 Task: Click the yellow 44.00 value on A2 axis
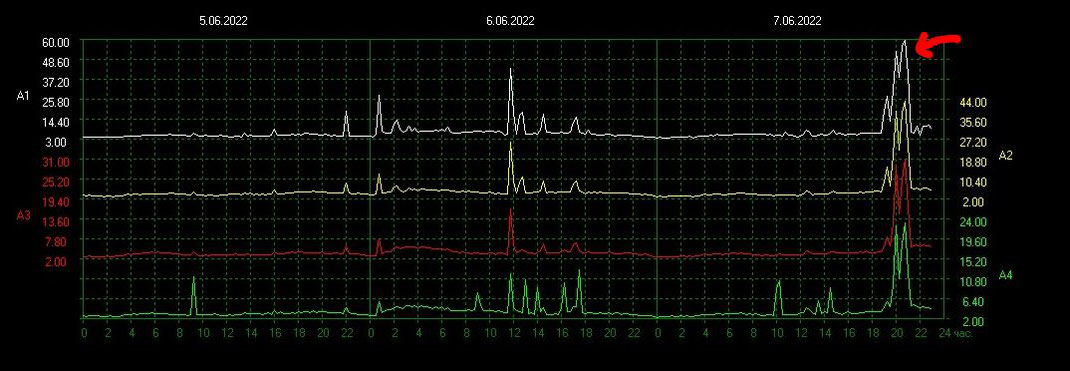(x=973, y=102)
